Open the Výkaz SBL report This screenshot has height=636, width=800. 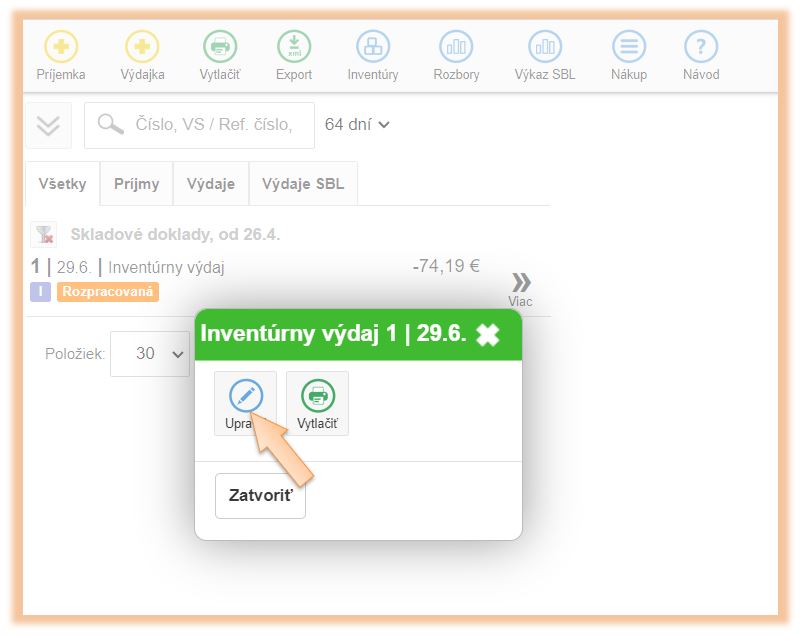click(x=545, y=47)
